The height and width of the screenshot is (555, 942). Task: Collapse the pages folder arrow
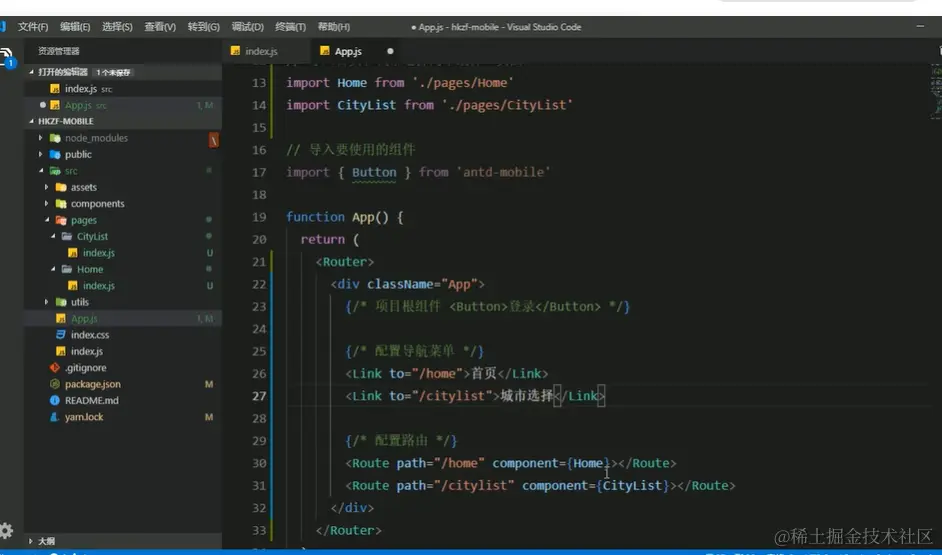47,220
